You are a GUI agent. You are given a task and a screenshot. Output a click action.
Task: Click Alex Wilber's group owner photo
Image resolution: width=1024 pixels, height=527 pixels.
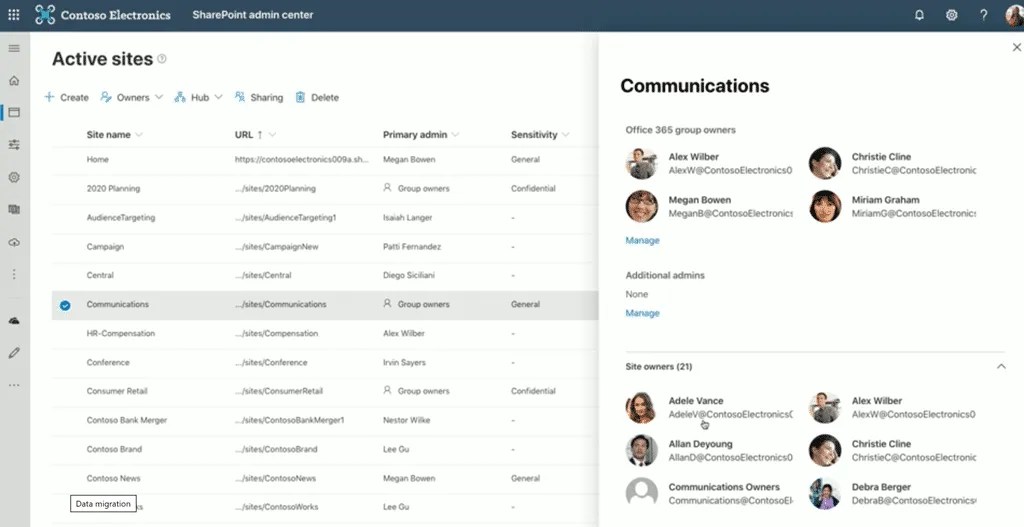(x=641, y=163)
